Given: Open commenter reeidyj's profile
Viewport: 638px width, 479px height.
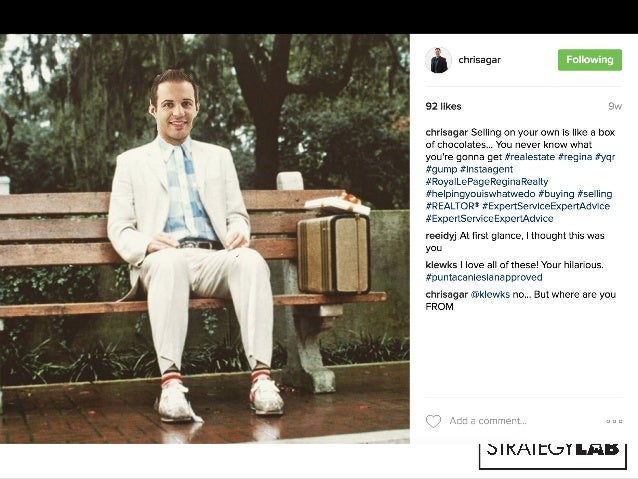Looking at the screenshot, I should [x=441, y=236].
